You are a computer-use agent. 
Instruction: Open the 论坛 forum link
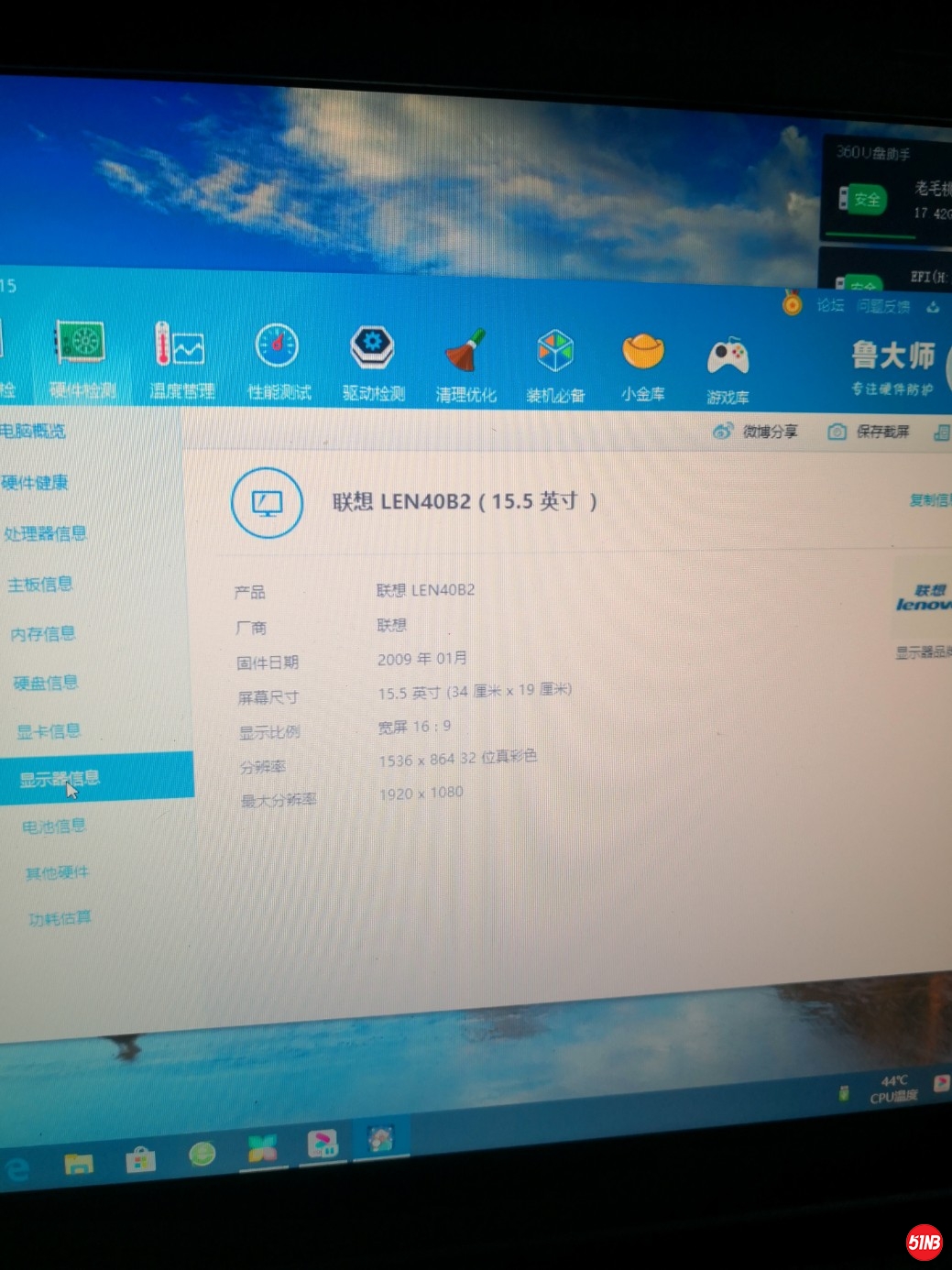click(830, 304)
